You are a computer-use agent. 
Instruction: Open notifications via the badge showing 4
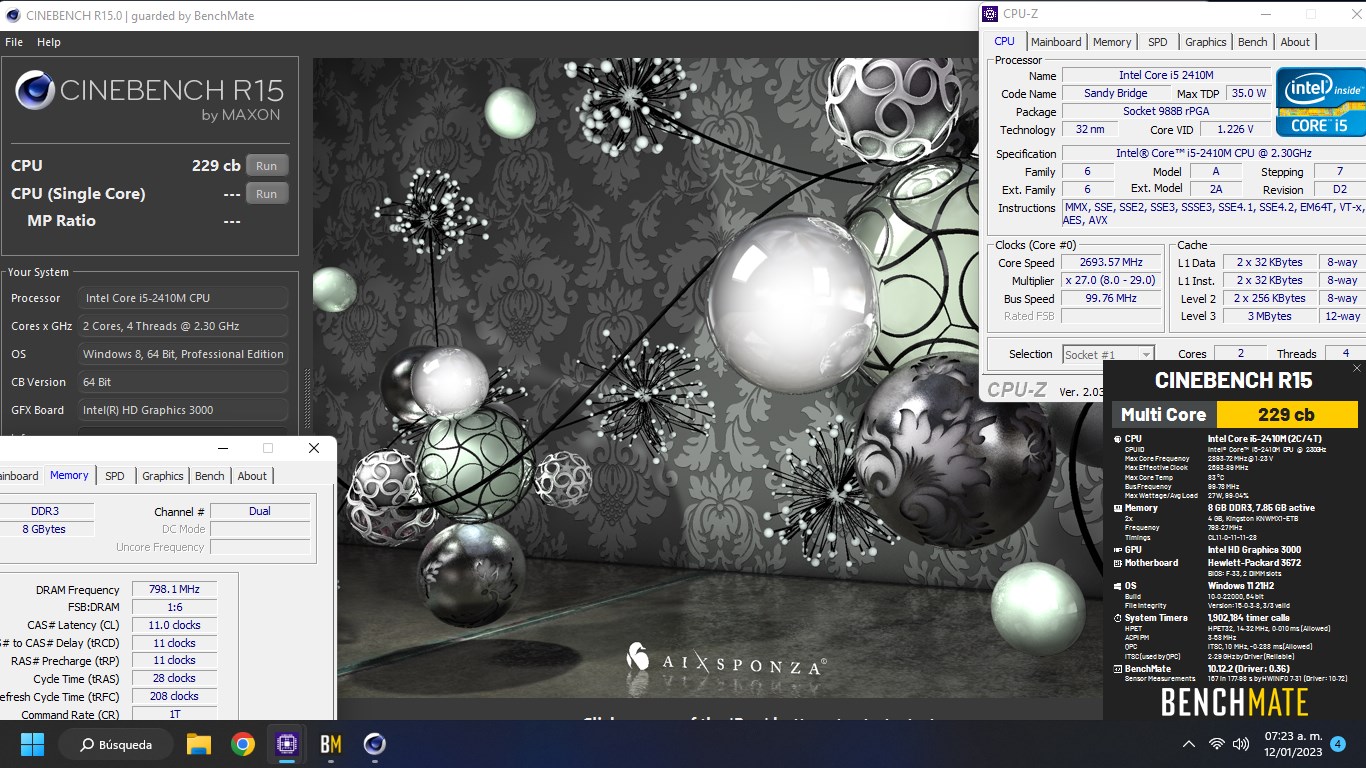coord(1338,744)
